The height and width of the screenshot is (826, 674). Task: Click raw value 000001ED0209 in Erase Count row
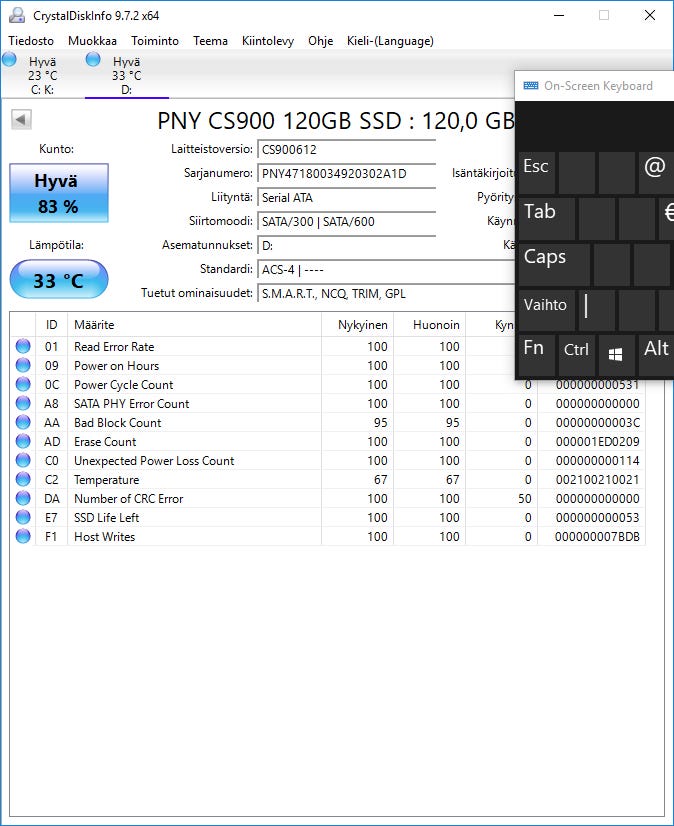pos(598,441)
